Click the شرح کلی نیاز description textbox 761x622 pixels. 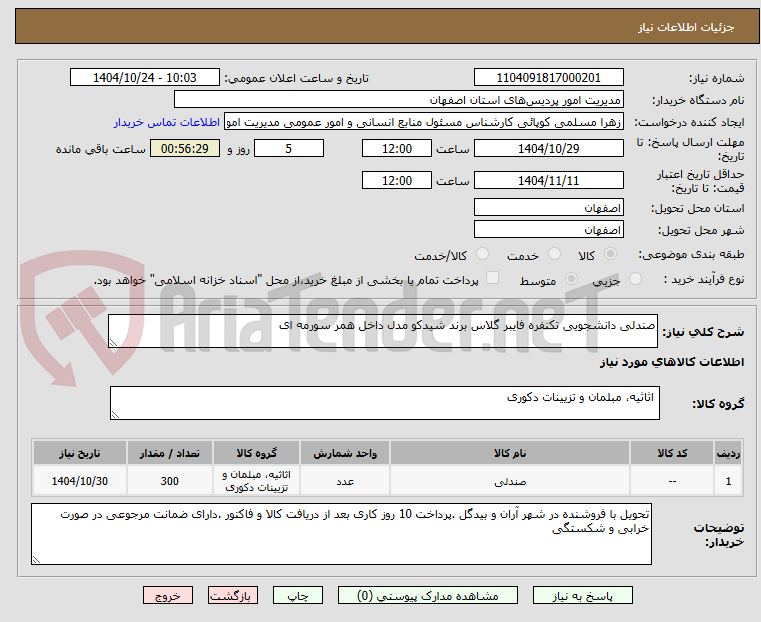click(383, 331)
